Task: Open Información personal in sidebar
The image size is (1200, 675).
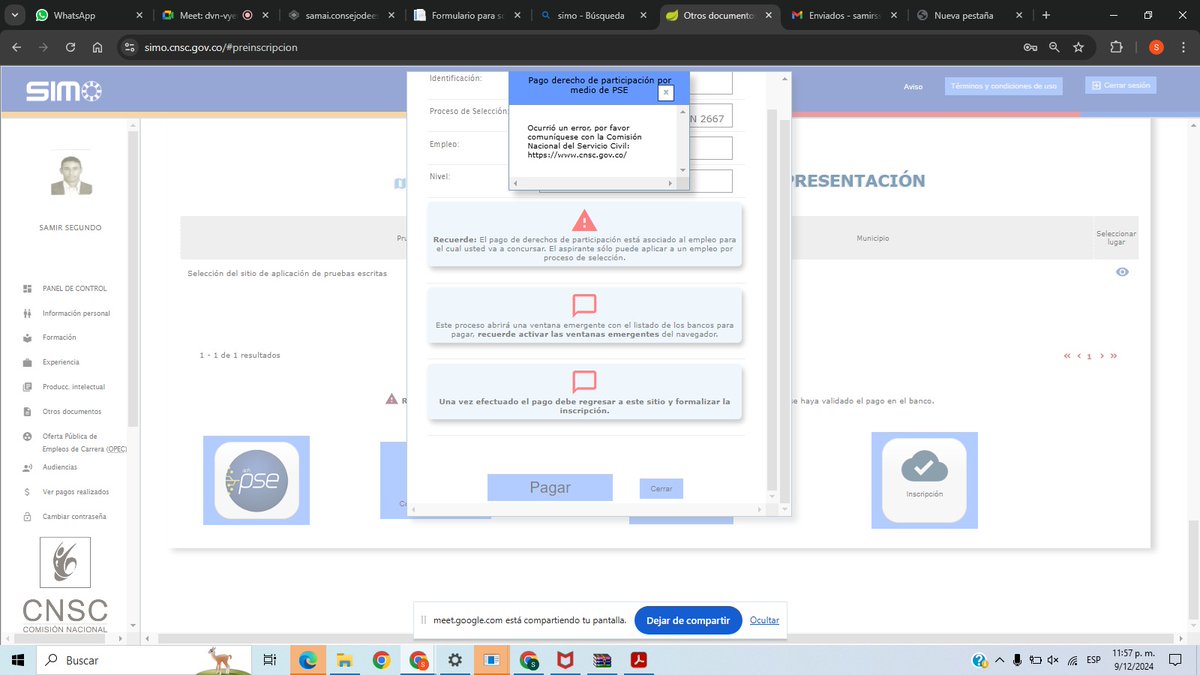Action: click(x=76, y=313)
